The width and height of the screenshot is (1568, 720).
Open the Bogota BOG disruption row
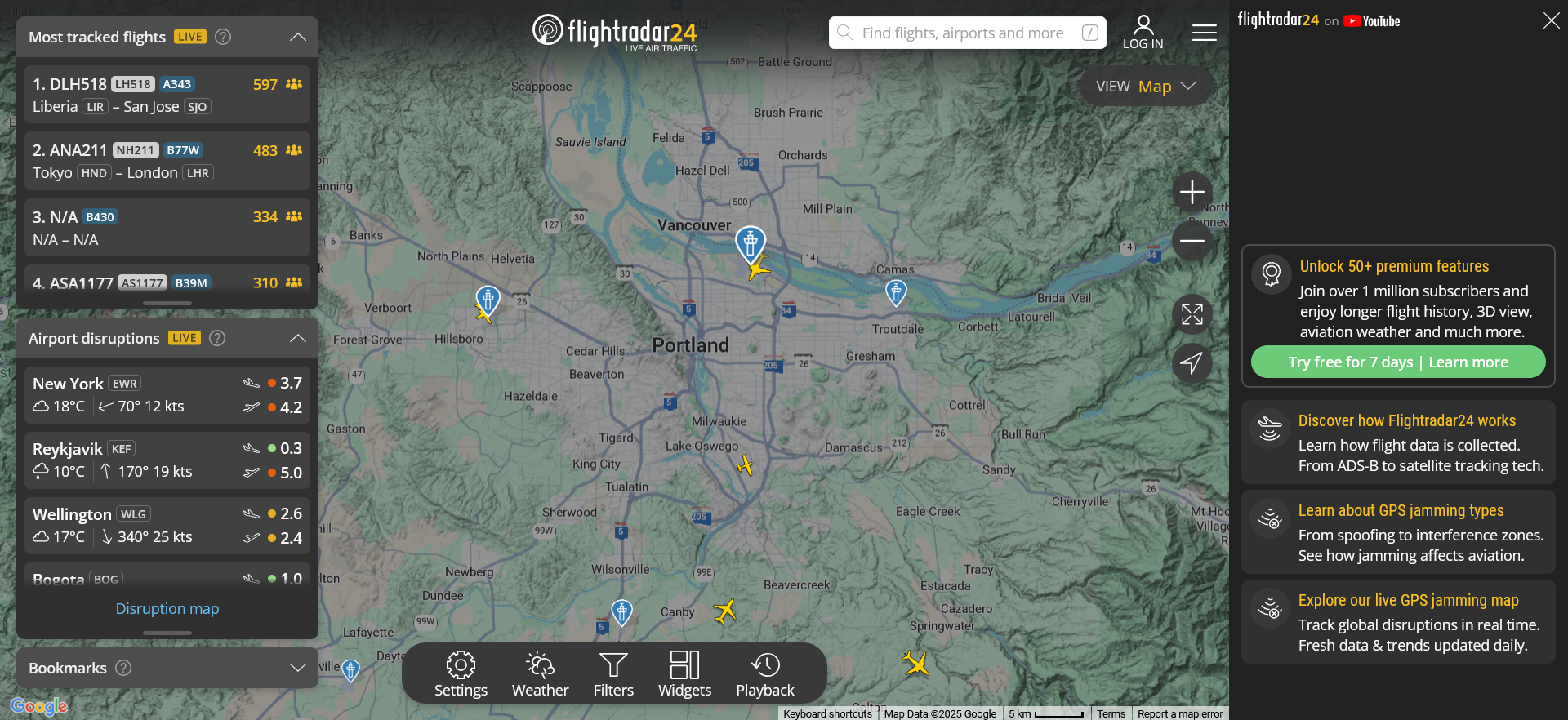pos(167,575)
